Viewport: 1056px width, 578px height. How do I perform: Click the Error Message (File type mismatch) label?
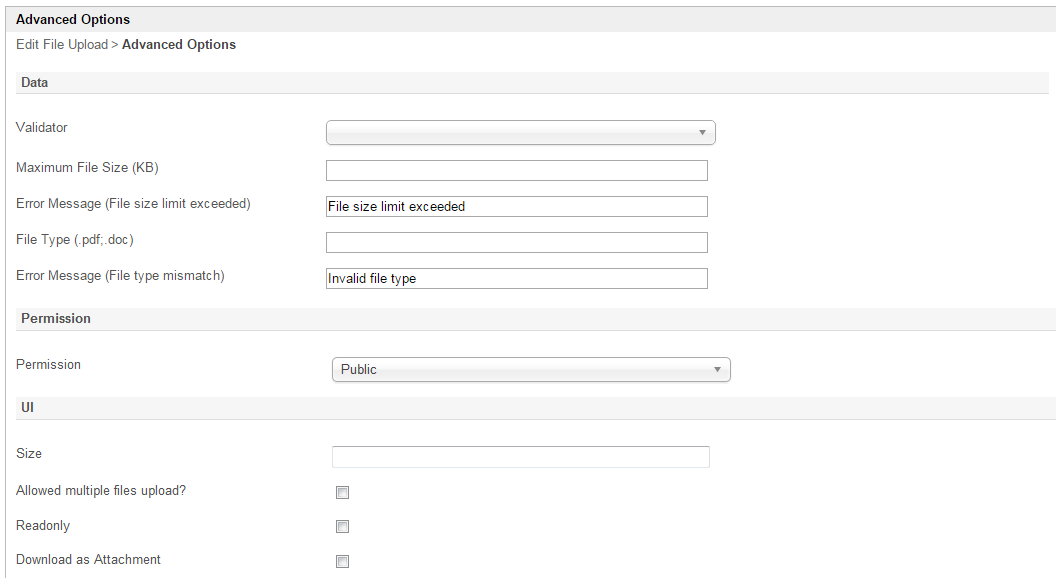(120, 276)
